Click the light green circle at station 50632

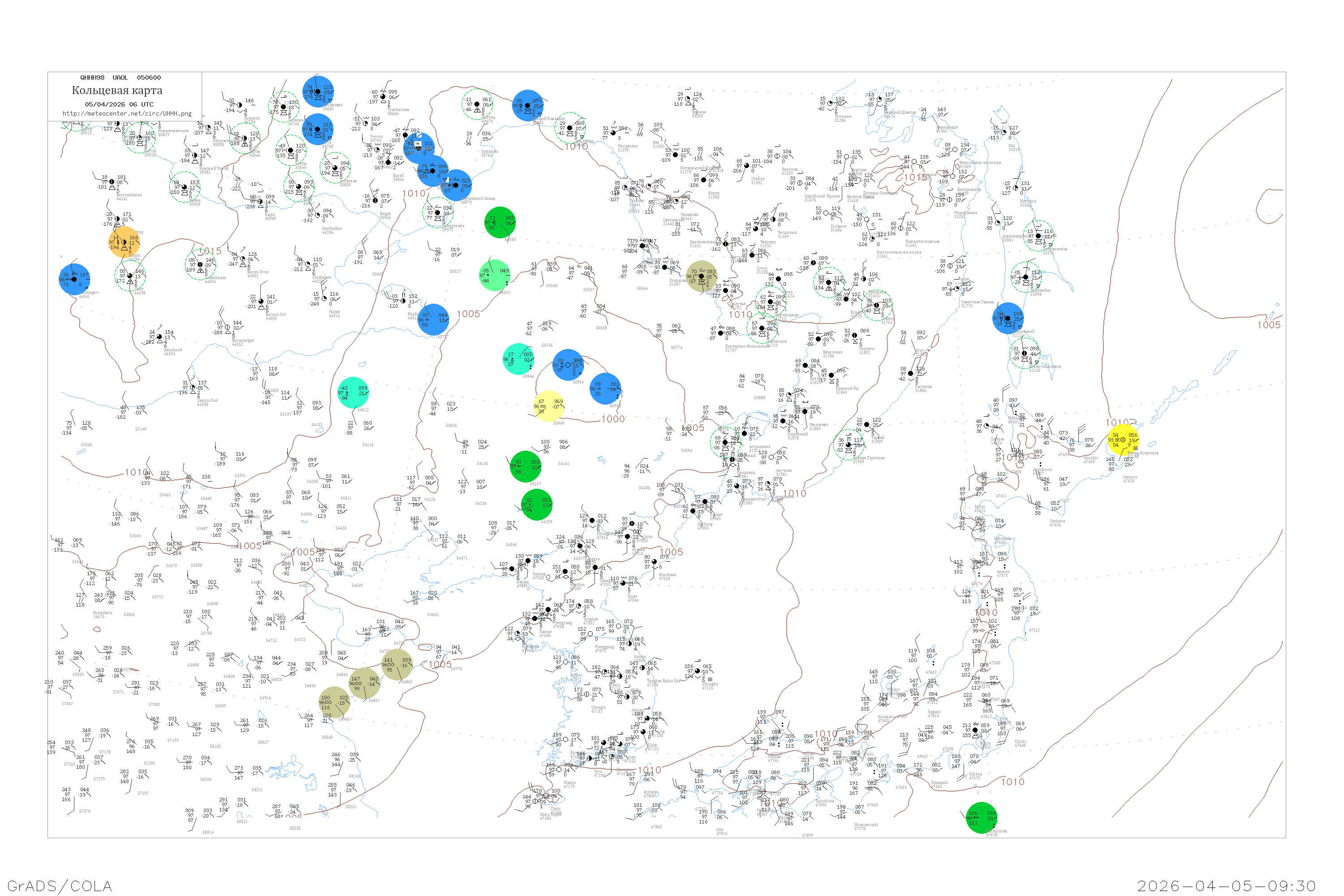click(x=495, y=276)
